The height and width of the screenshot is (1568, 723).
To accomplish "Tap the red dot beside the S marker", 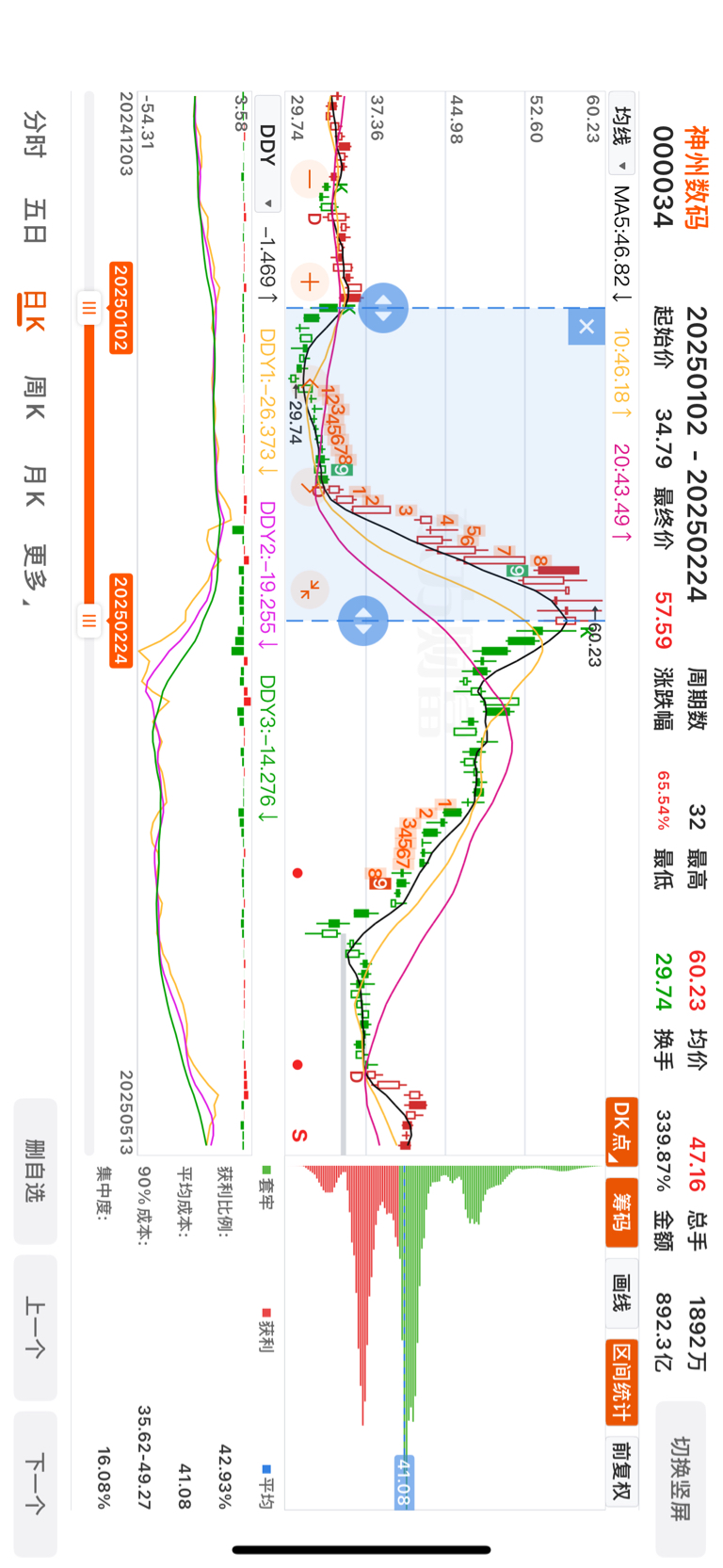I will (297, 1065).
